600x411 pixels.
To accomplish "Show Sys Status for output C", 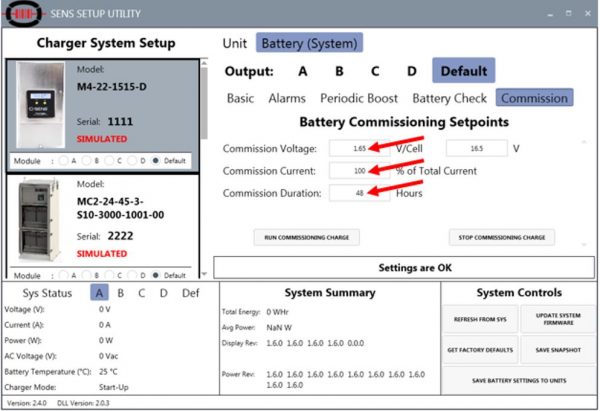I will click(142, 293).
